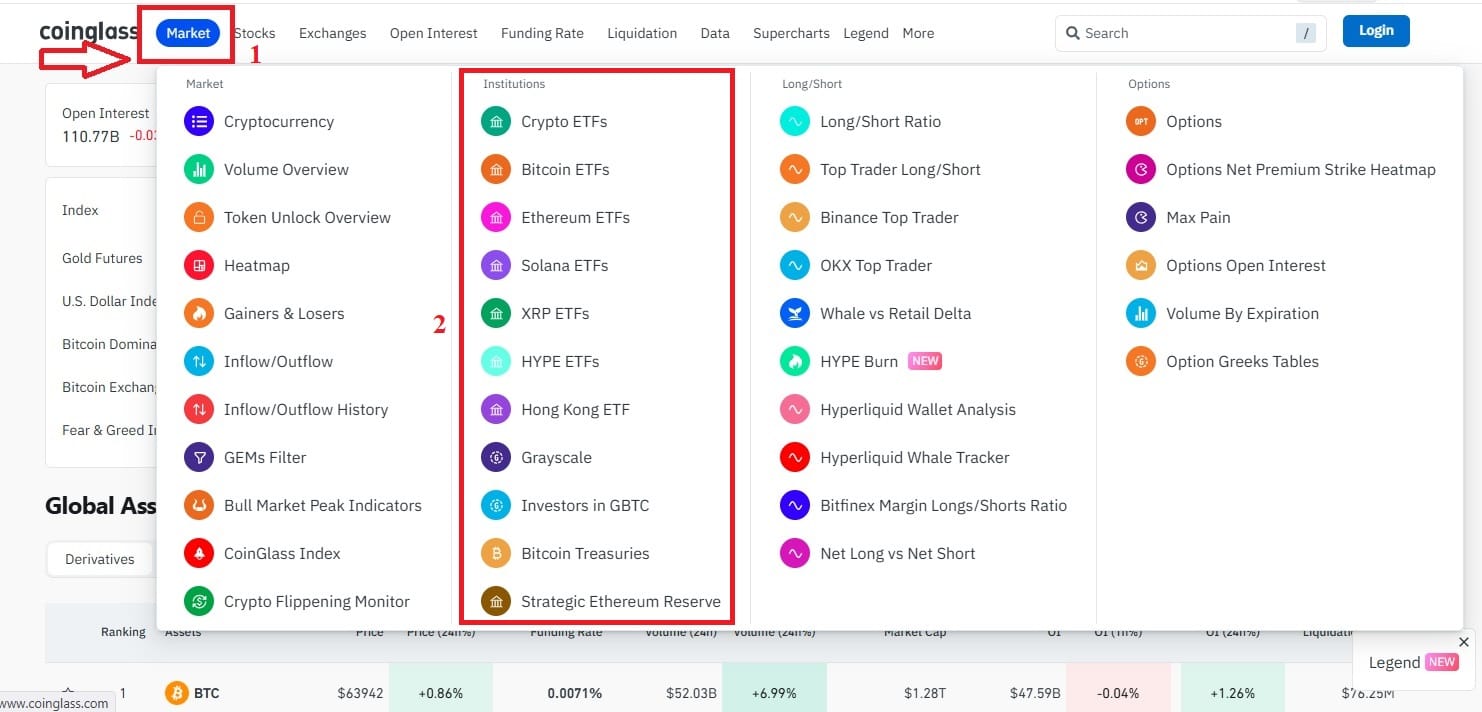
Task: Click the Ethereum ETFs pink icon
Action: pyautogui.click(x=496, y=218)
